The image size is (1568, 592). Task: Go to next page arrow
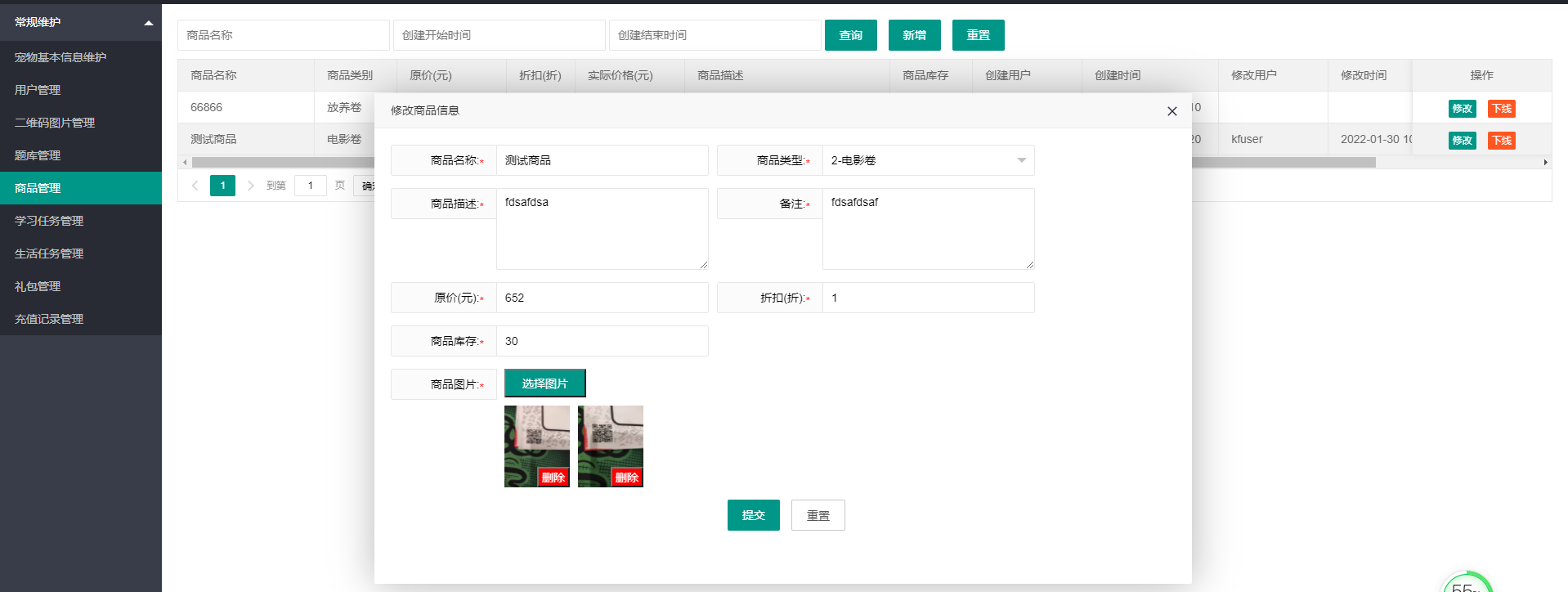pos(250,186)
